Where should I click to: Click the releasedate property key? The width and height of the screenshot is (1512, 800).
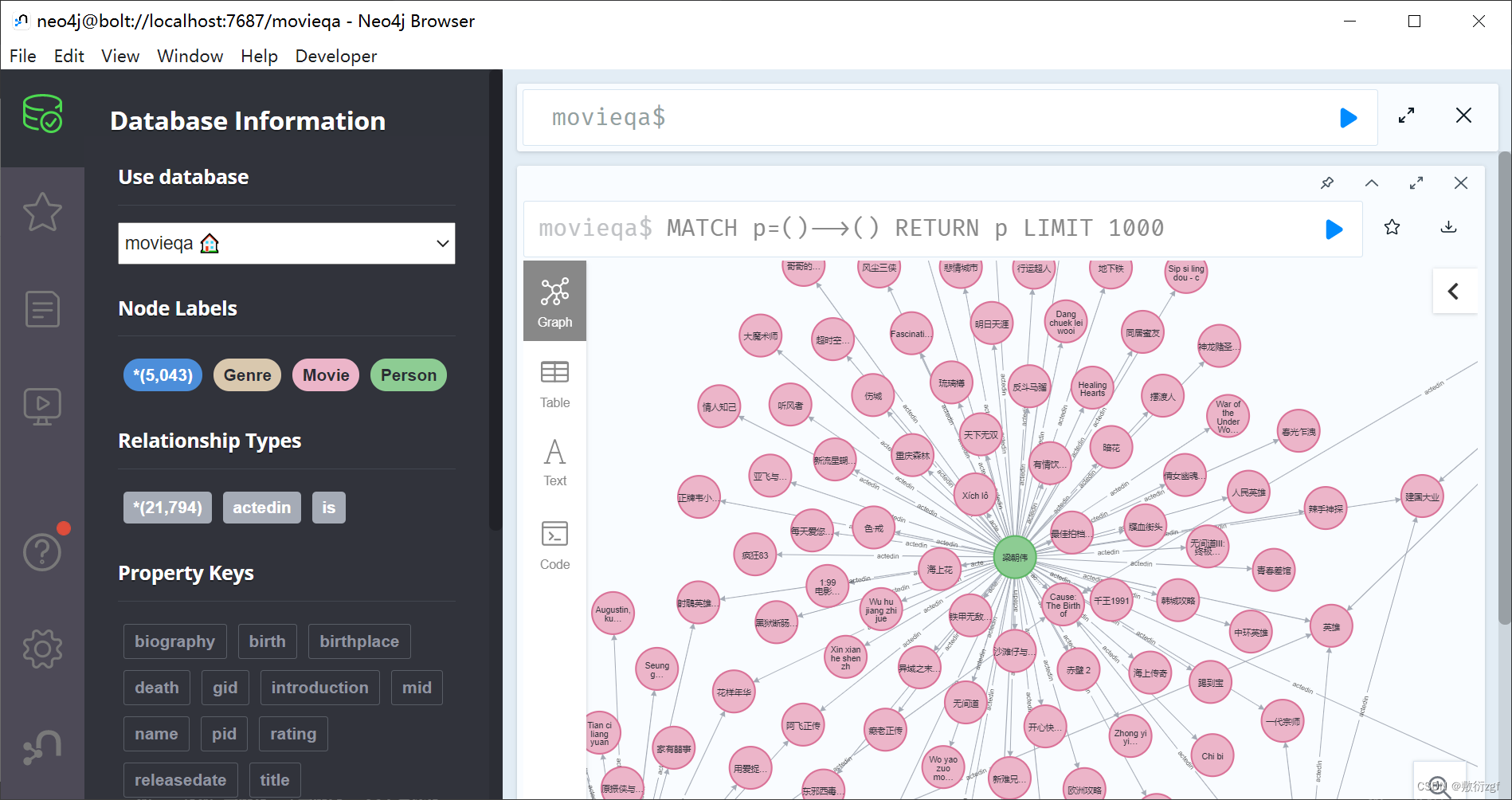coord(181,780)
